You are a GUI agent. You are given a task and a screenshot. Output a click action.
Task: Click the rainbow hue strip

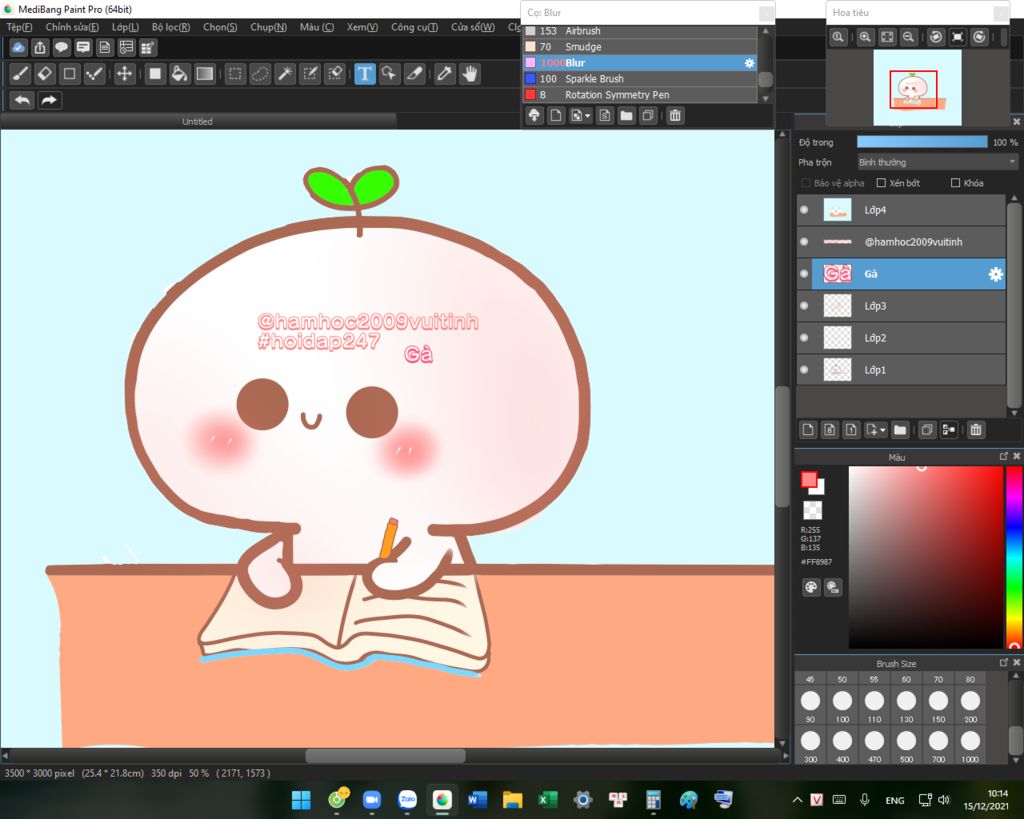1014,557
